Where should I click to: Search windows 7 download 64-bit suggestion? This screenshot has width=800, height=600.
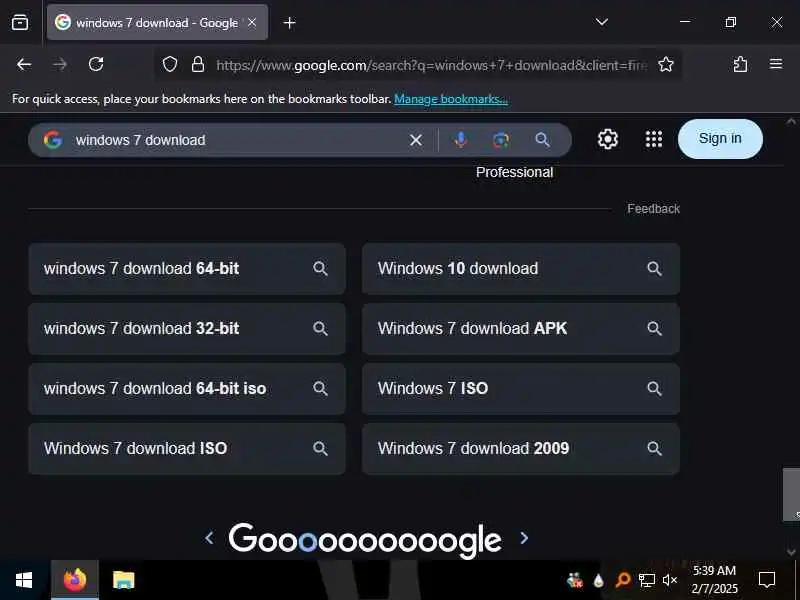187,268
